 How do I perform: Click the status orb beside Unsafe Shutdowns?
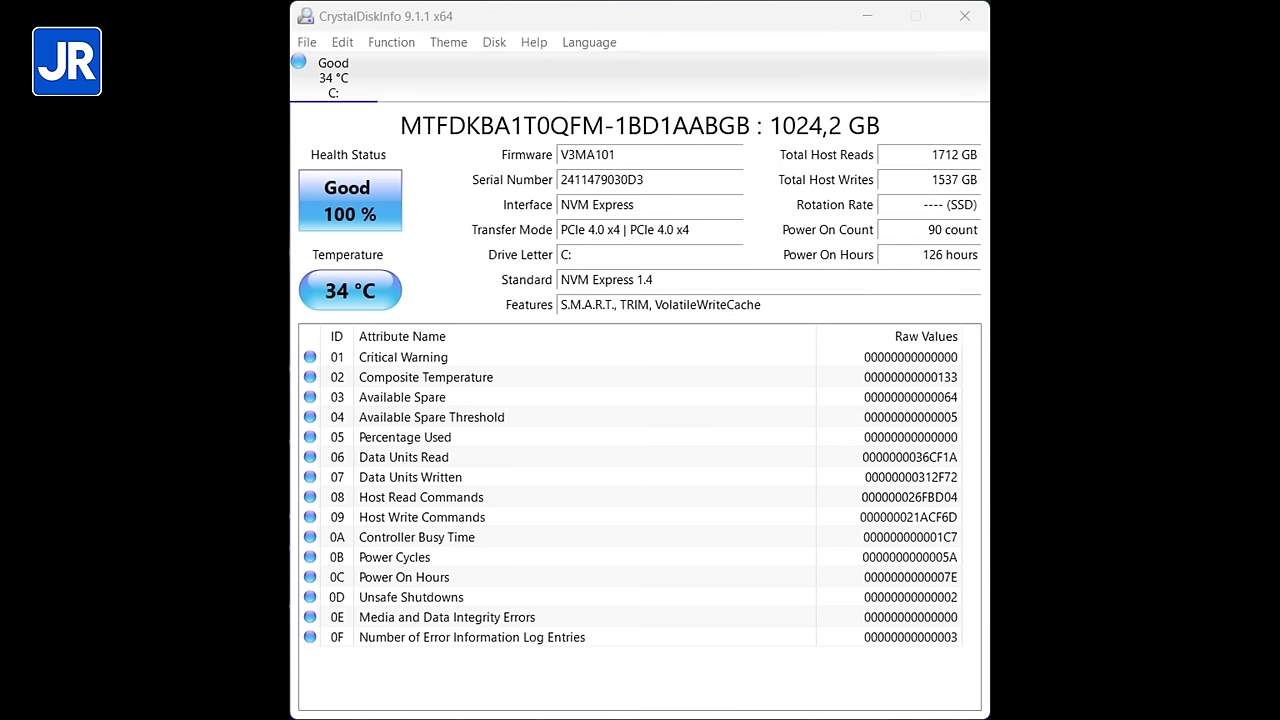tap(310, 597)
